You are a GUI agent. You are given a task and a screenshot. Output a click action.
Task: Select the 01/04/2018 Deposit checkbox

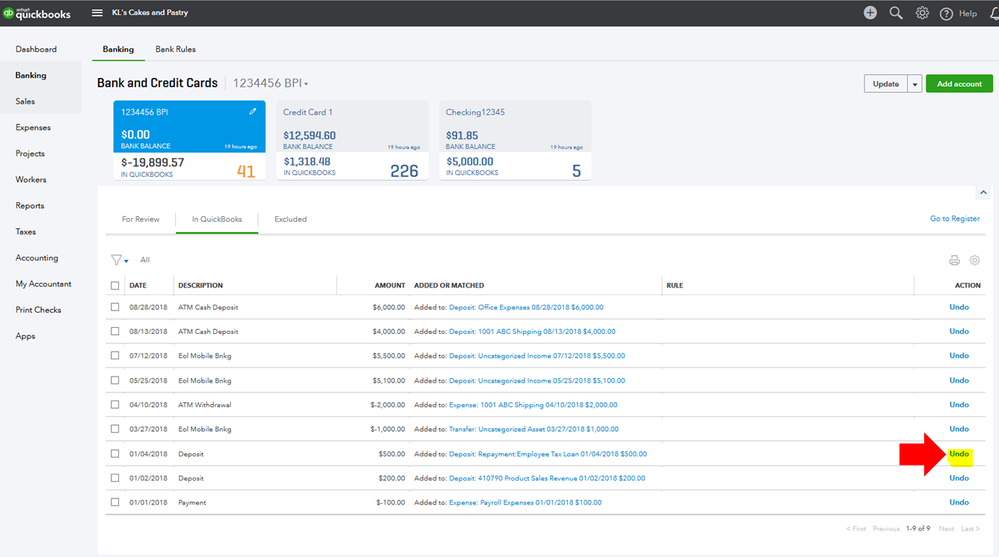115,454
